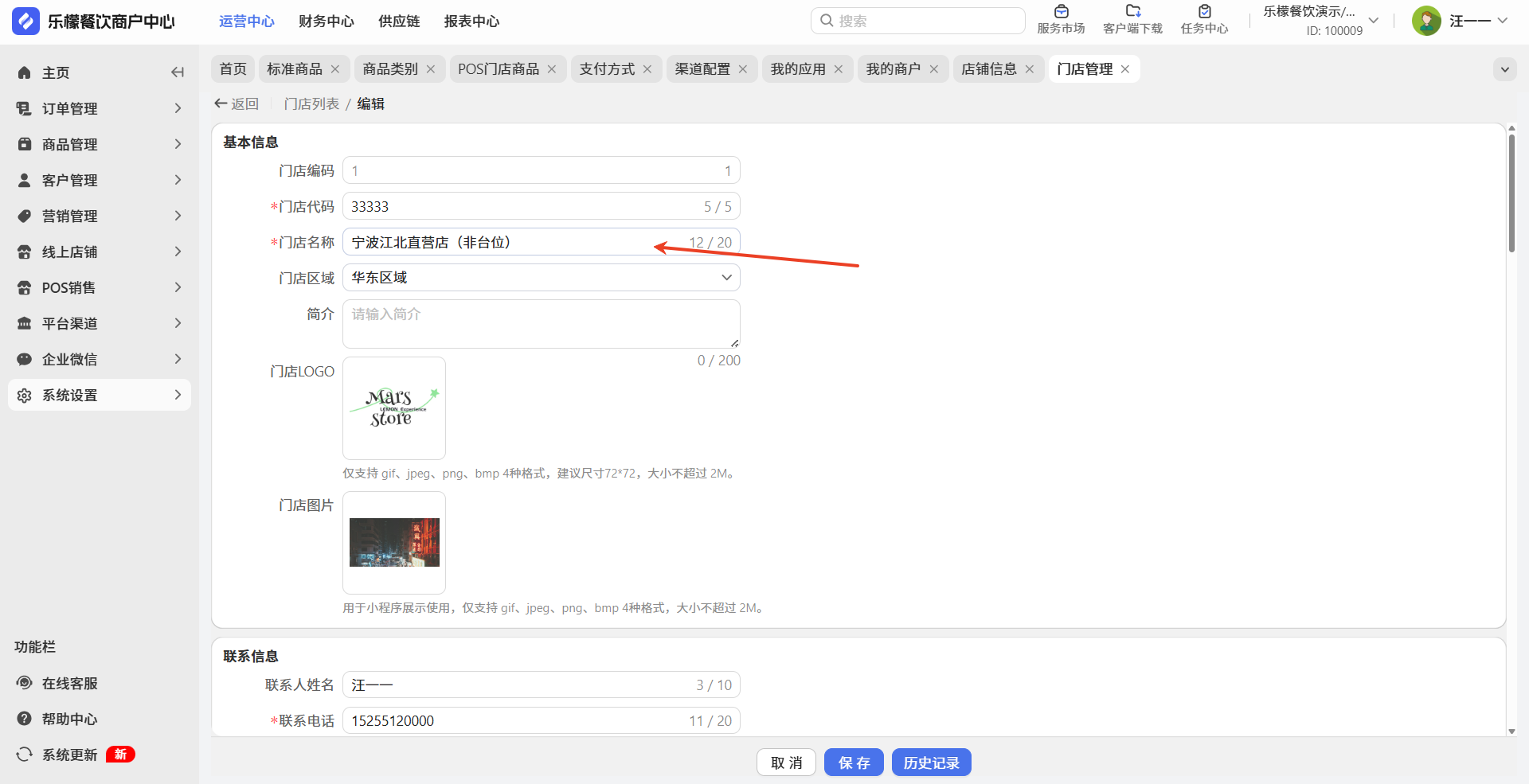The width and height of the screenshot is (1529, 784).
Task: Click the 取消 button
Action: pos(786,763)
